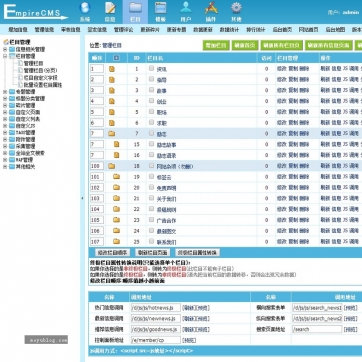Click the 栏目管理 root icon atop sidebar tree
Image resolution: width=362 pixels, height=362 pixels.
point(6,42)
